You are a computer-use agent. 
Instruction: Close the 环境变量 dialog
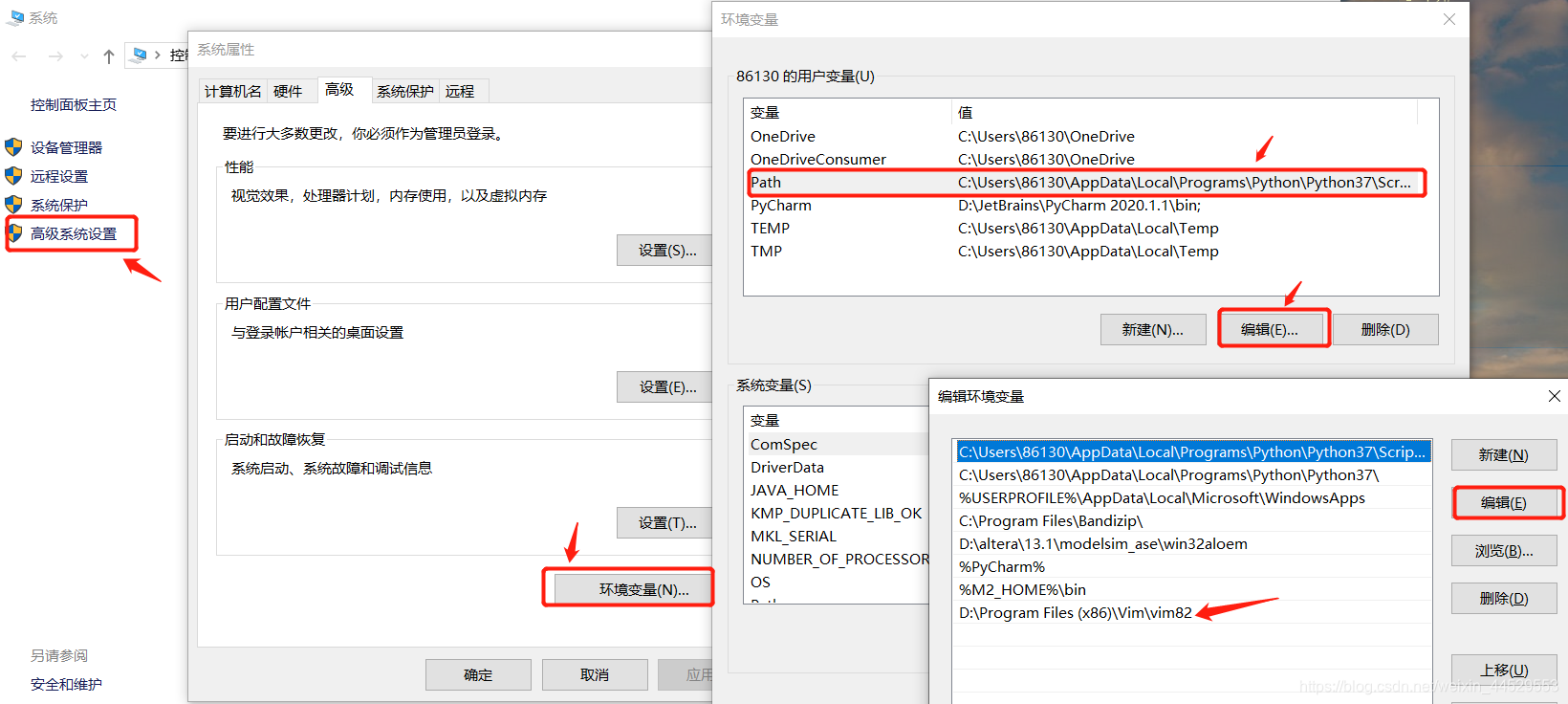tap(1449, 19)
